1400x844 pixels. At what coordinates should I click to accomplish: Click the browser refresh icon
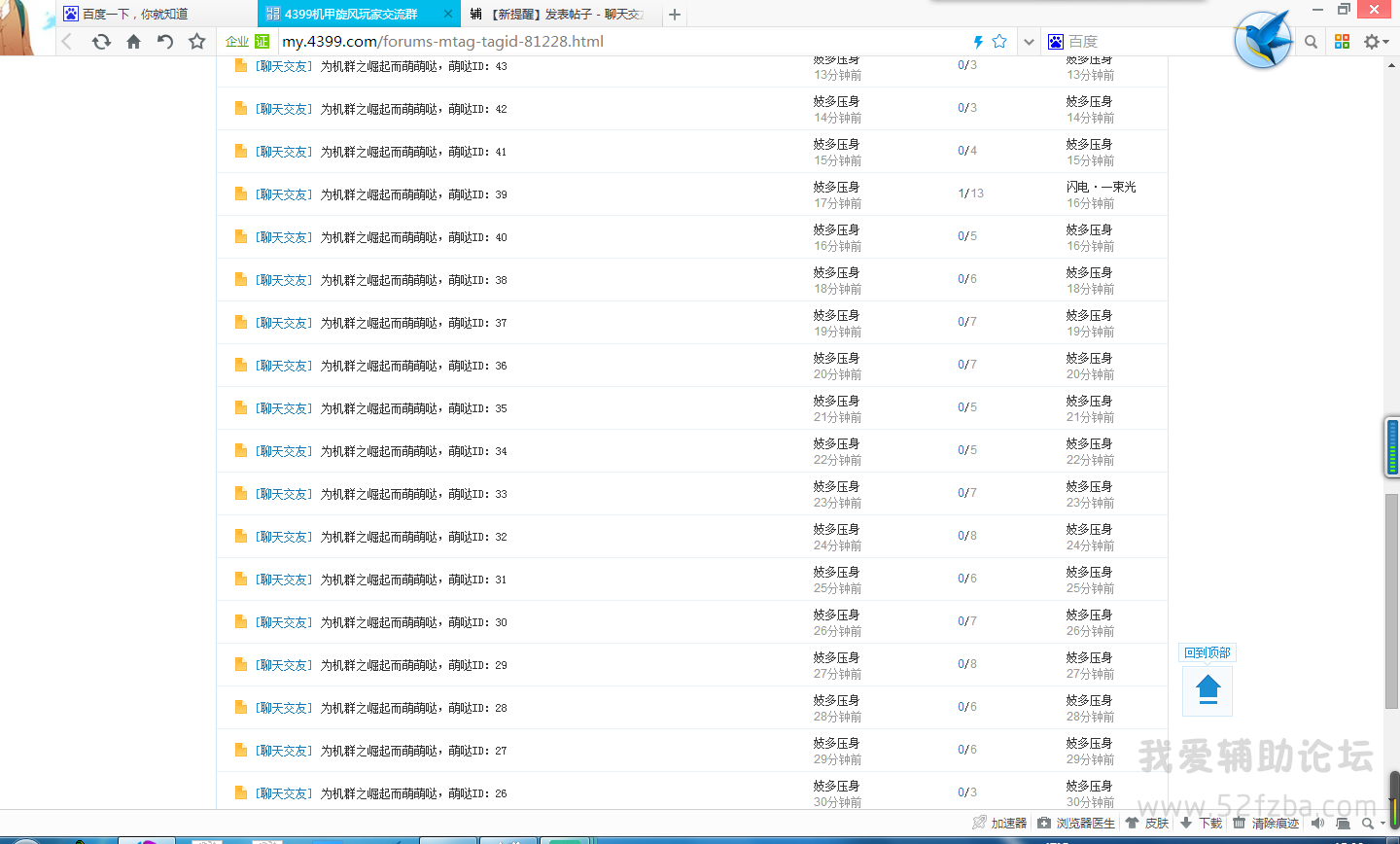(101, 42)
